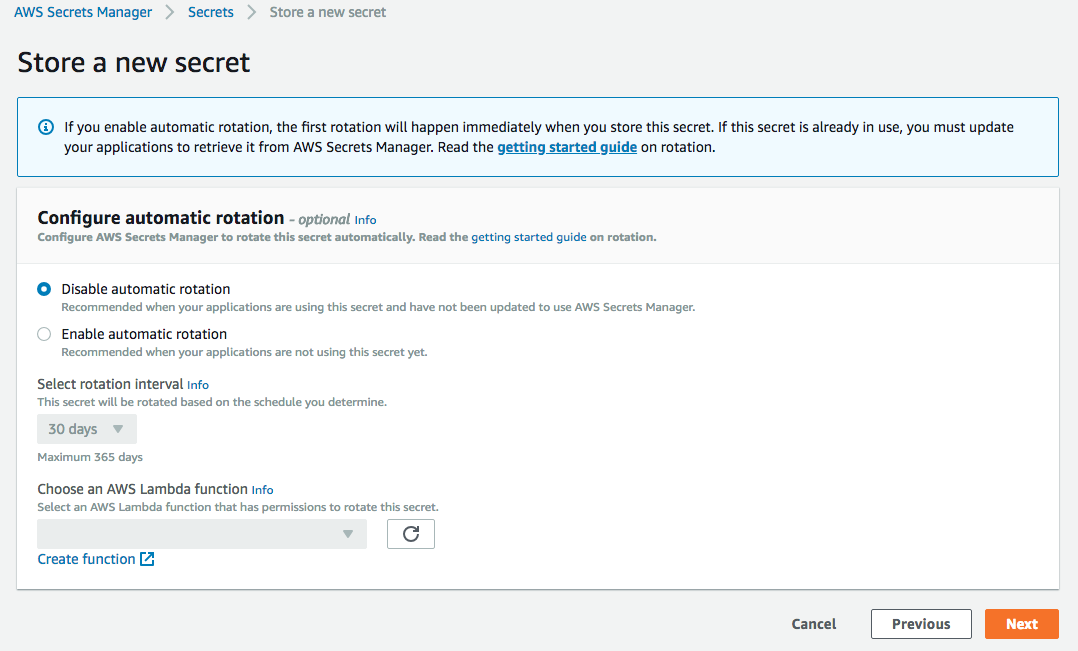
Task: Navigate to AWS Secrets Manager breadcrumb
Action: 83,11
